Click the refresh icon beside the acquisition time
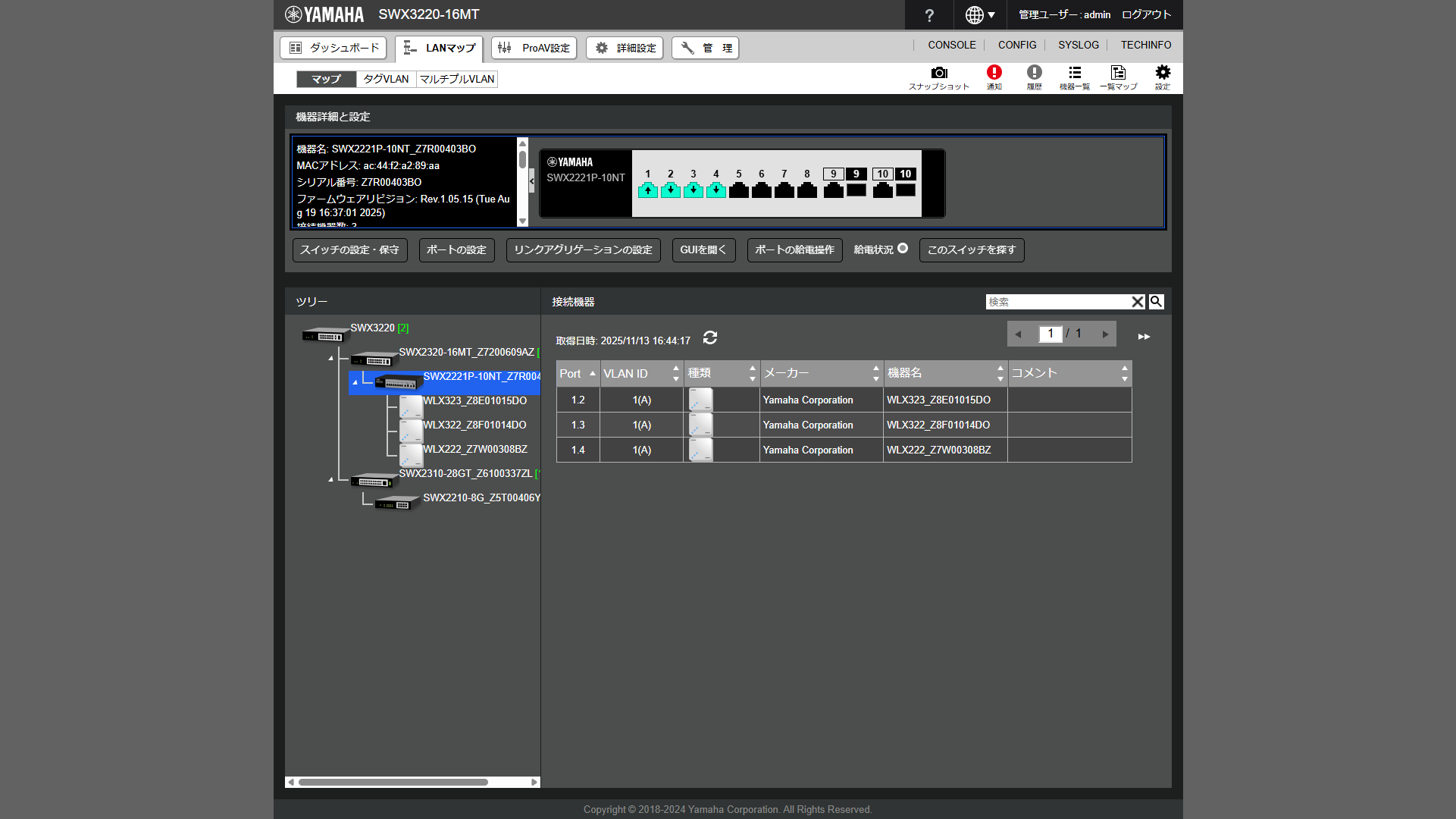This screenshot has width=1456, height=819. (709, 338)
